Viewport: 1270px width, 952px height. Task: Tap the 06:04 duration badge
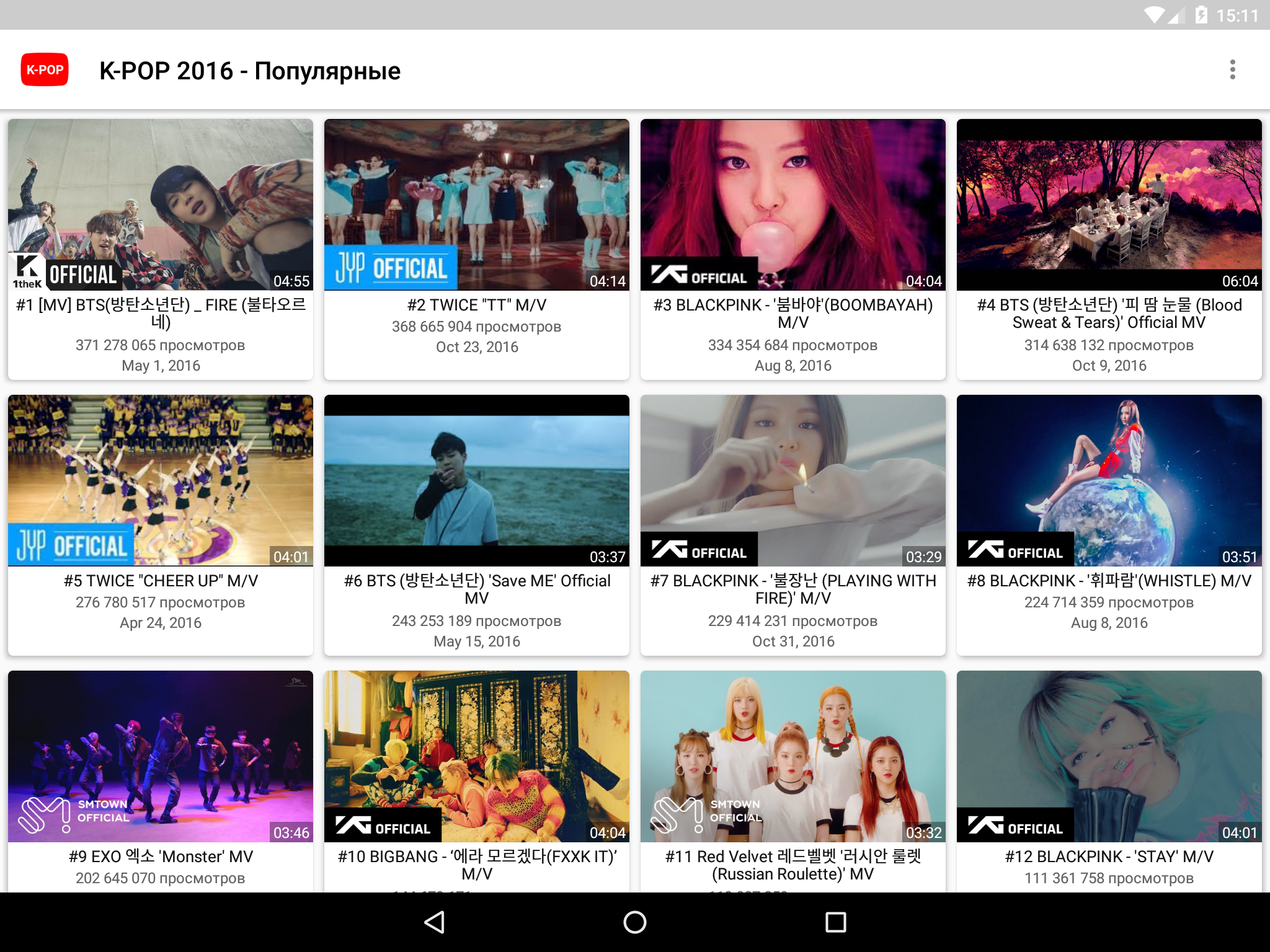[x=1240, y=281]
